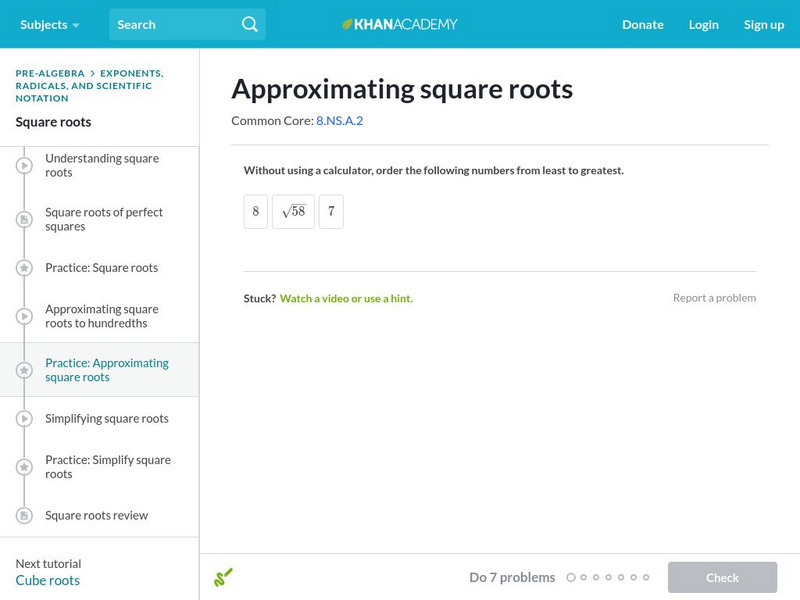Open the Subjects dropdown menu

(49, 24)
